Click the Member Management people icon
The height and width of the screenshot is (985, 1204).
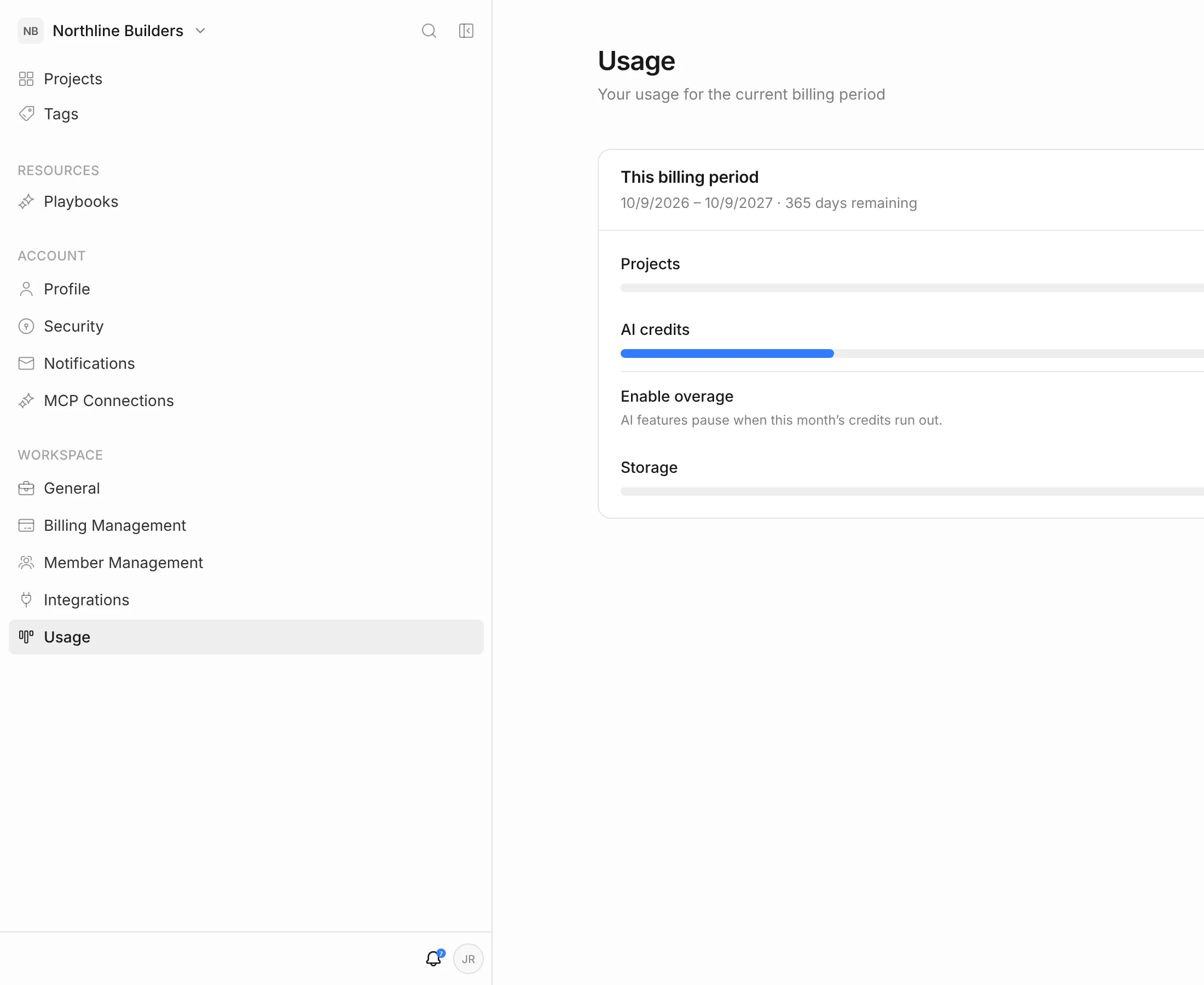[26, 563]
